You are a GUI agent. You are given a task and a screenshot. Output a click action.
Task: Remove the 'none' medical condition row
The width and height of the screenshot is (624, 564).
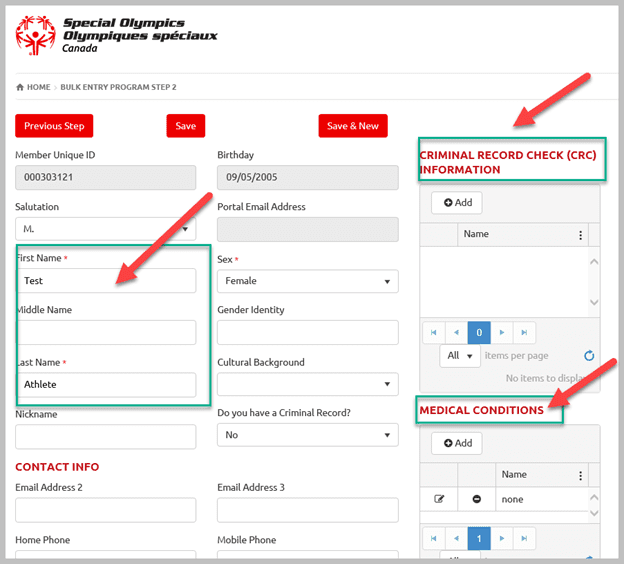[x=477, y=499]
